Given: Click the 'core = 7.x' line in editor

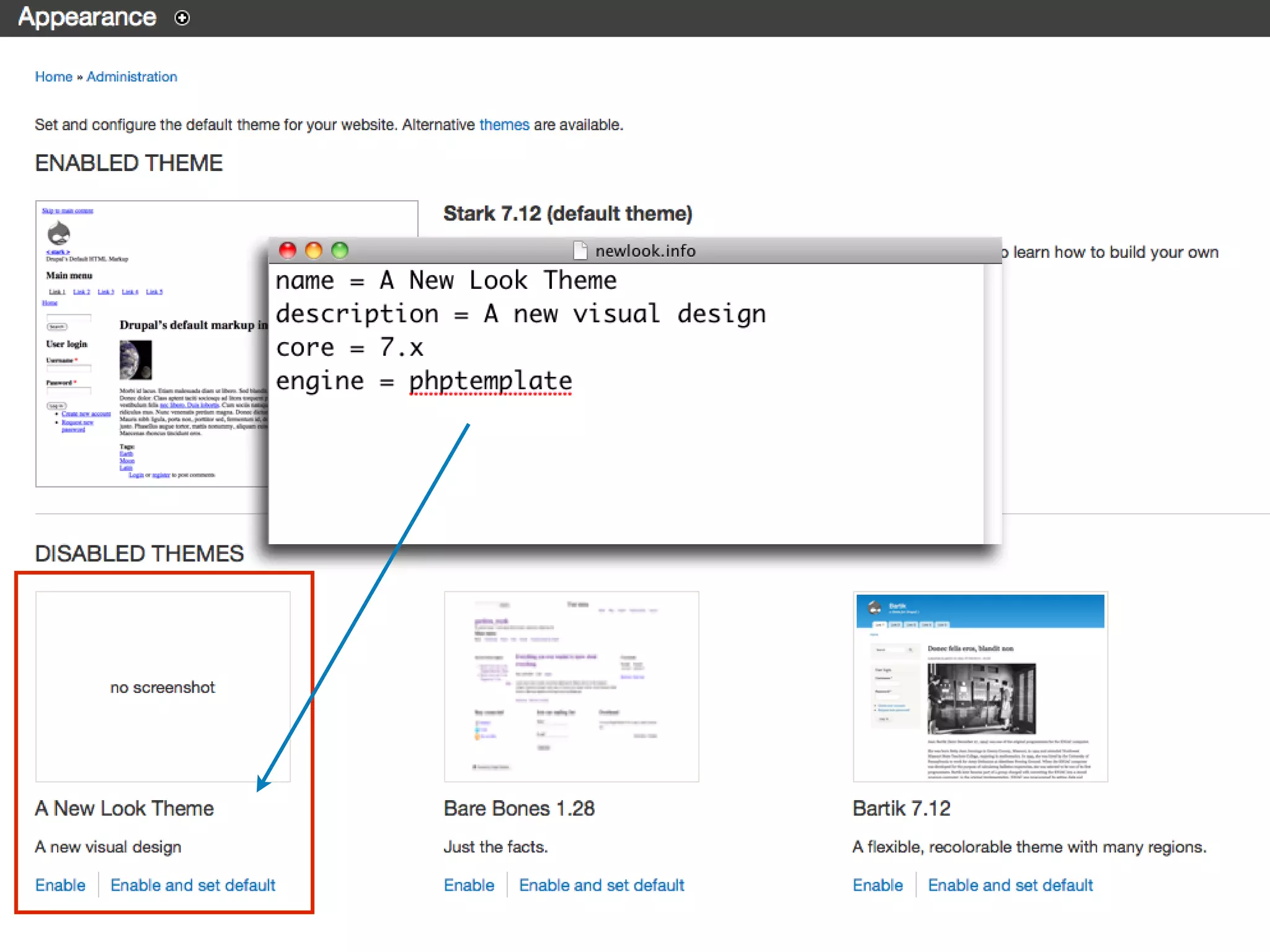Looking at the screenshot, I should point(349,348).
